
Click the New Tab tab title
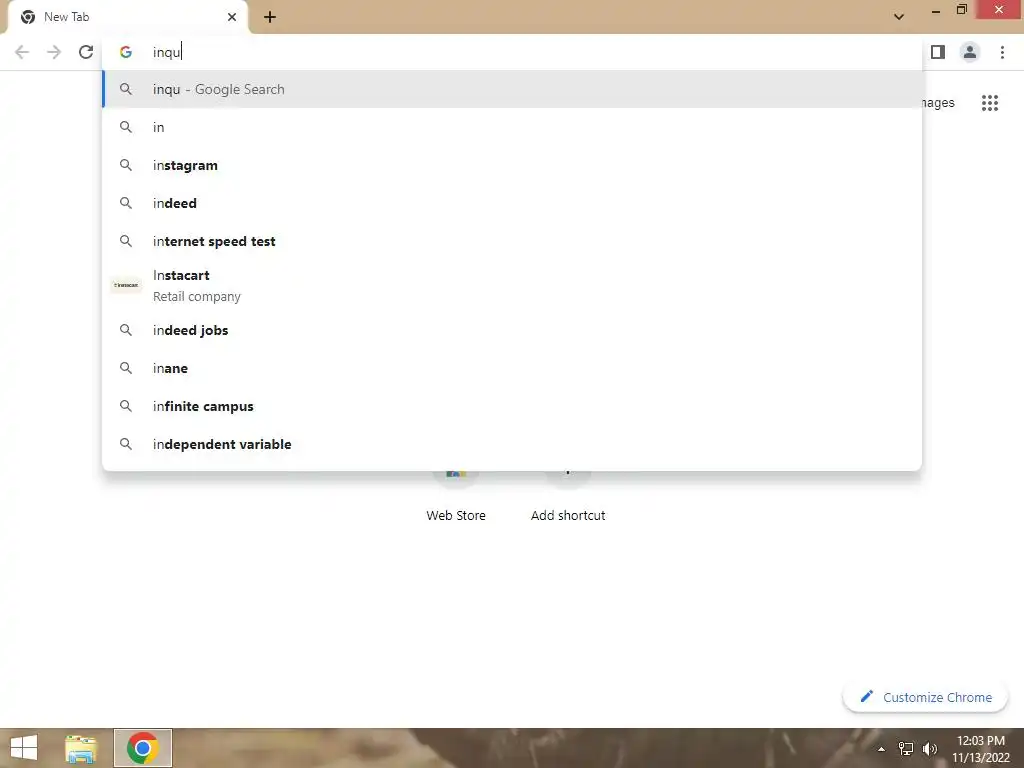tap(67, 17)
